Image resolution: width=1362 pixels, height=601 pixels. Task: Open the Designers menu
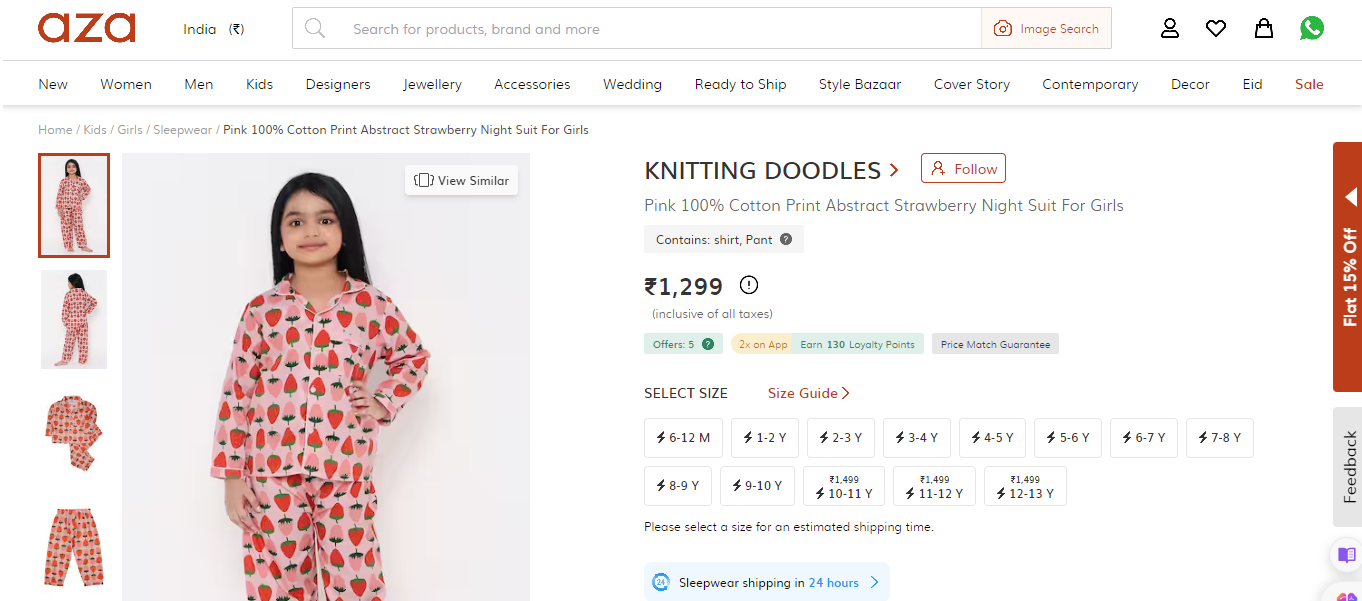coord(338,84)
